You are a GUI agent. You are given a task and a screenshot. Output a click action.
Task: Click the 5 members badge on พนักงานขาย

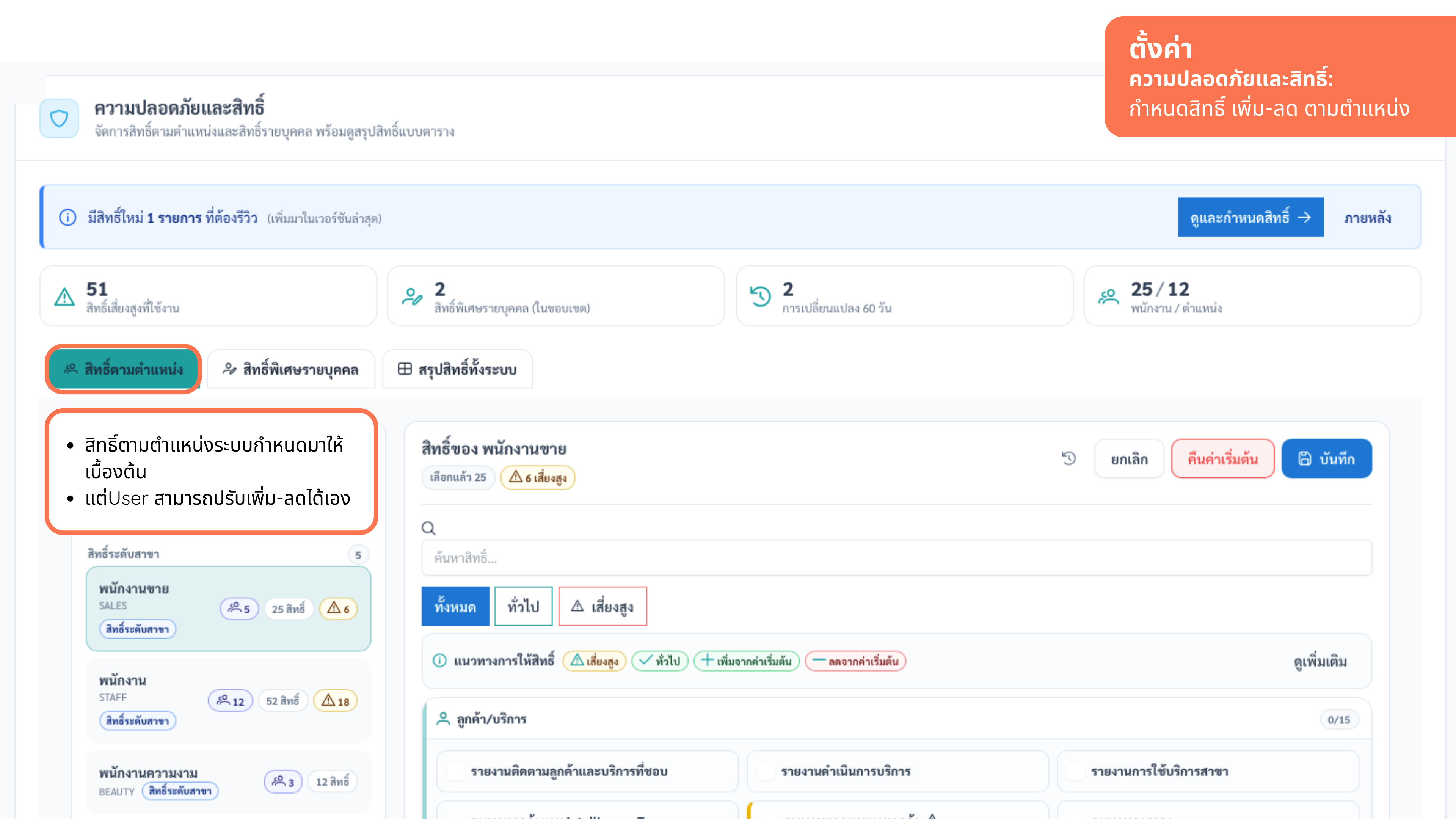click(x=238, y=609)
